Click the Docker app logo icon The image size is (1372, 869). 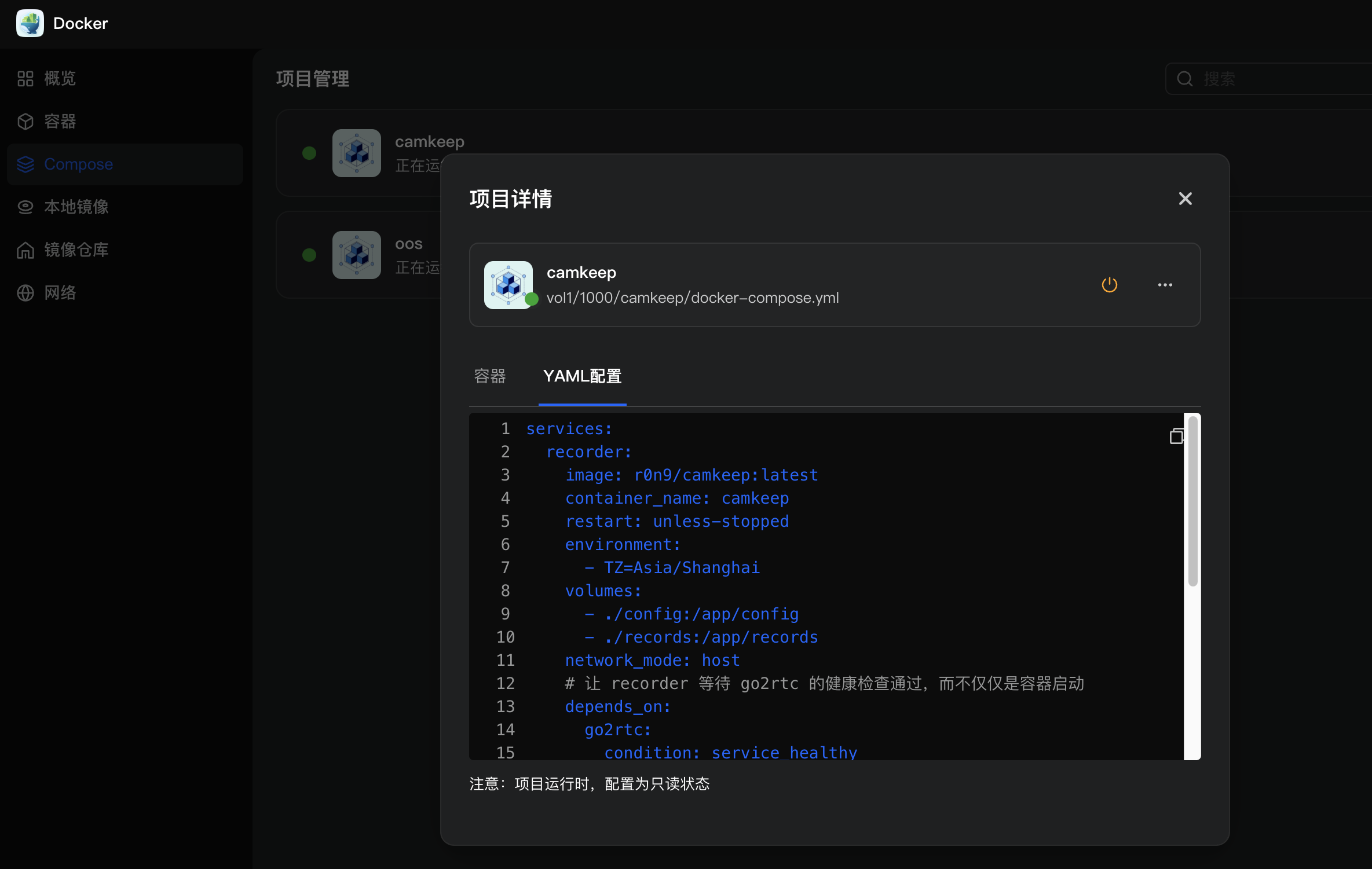click(30, 23)
